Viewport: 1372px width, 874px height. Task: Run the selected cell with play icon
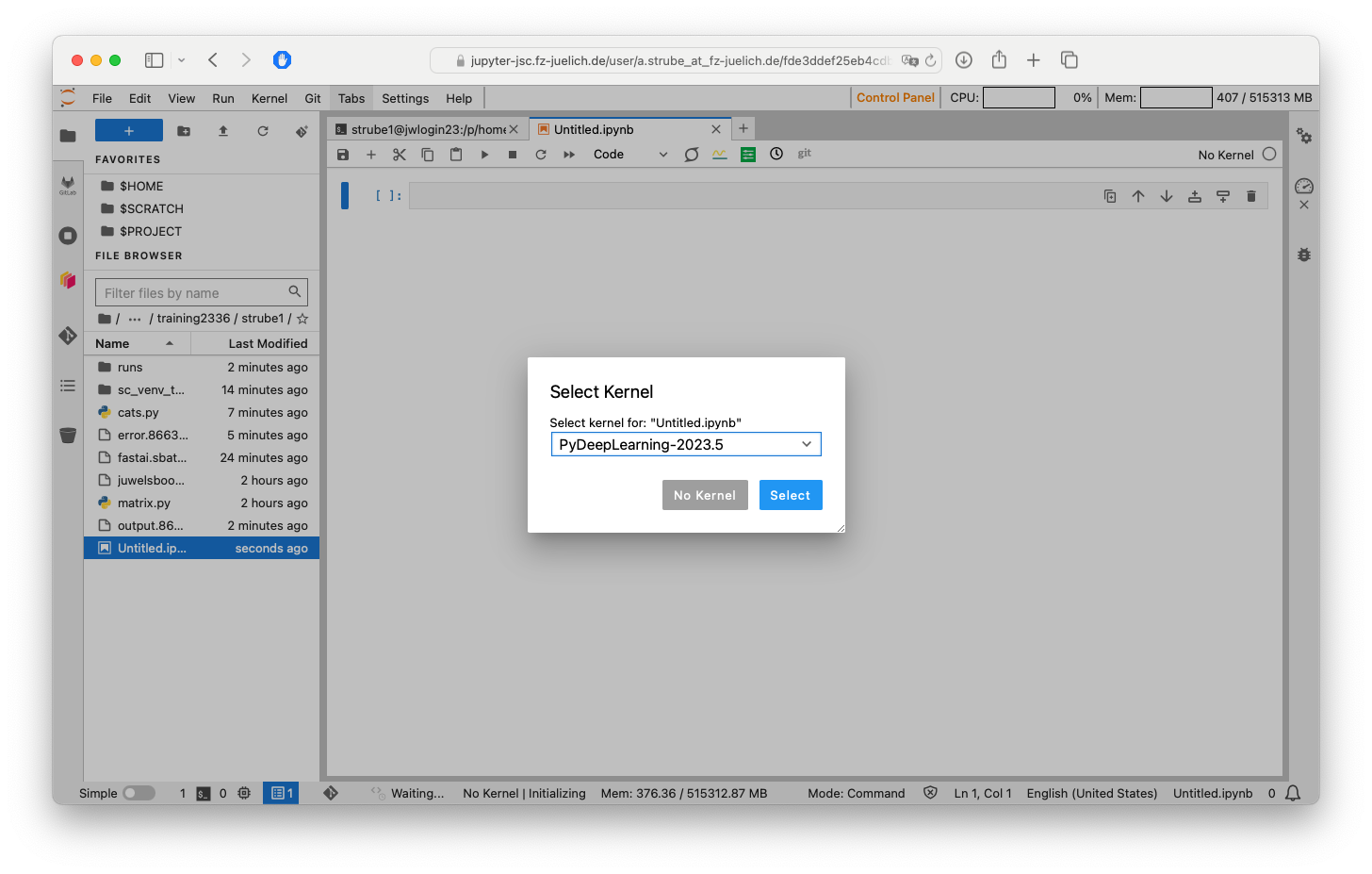tap(484, 155)
